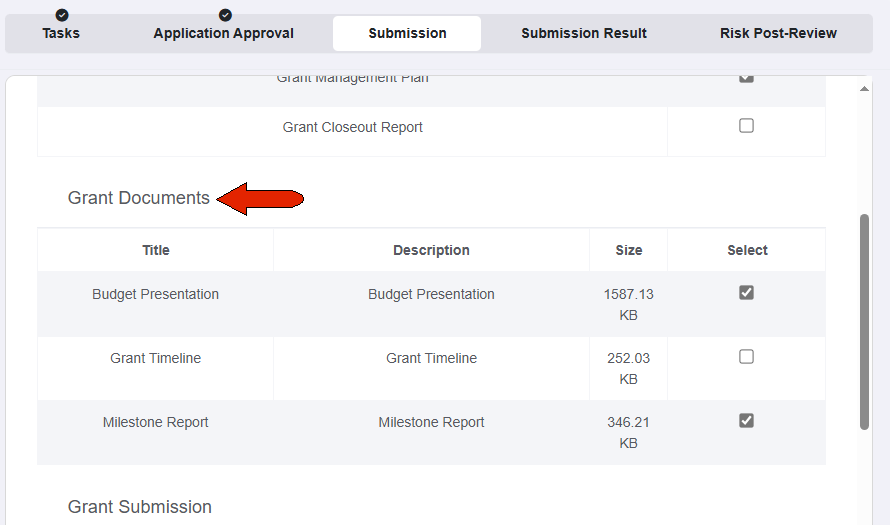This screenshot has width=890, height=525.
Task: Check the Grant Closeout Report checkbox
Action: (746, 125)
